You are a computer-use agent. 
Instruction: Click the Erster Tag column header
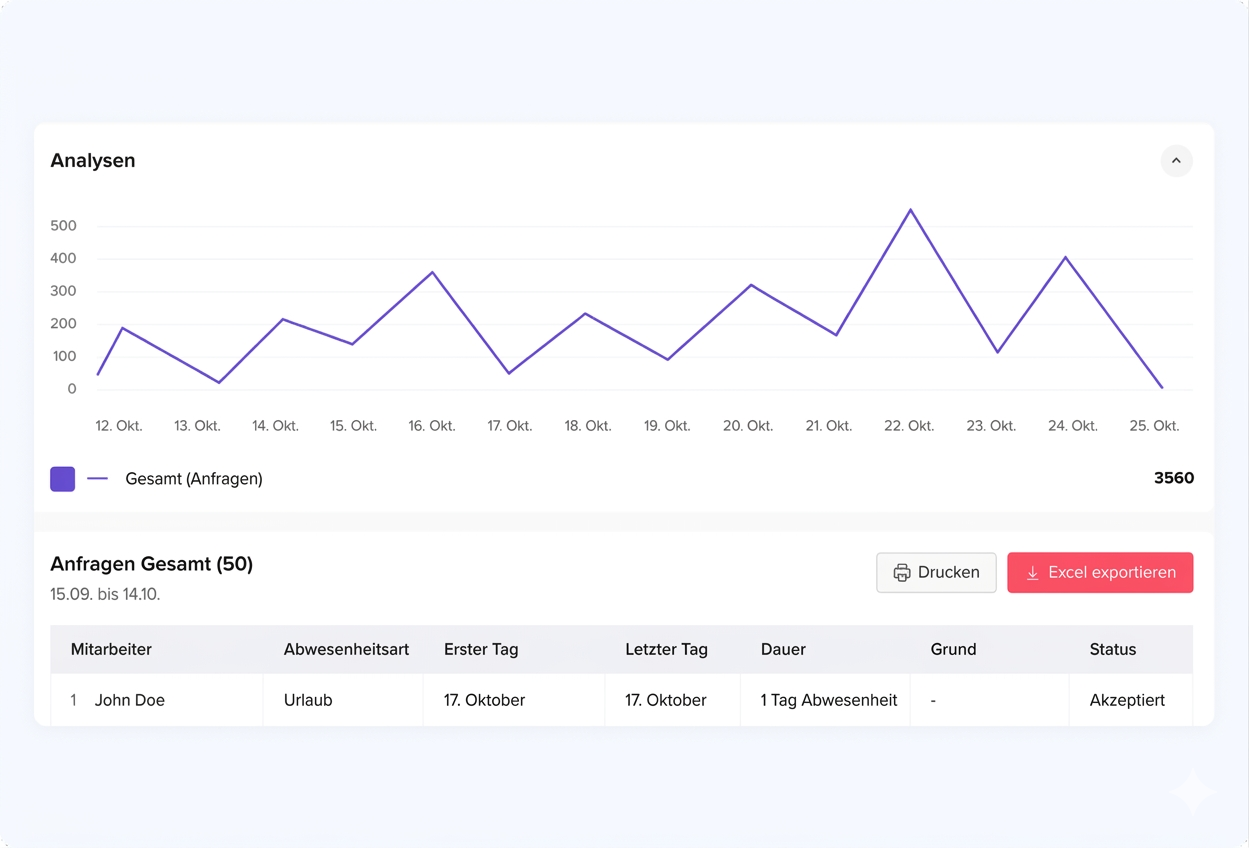481,649
